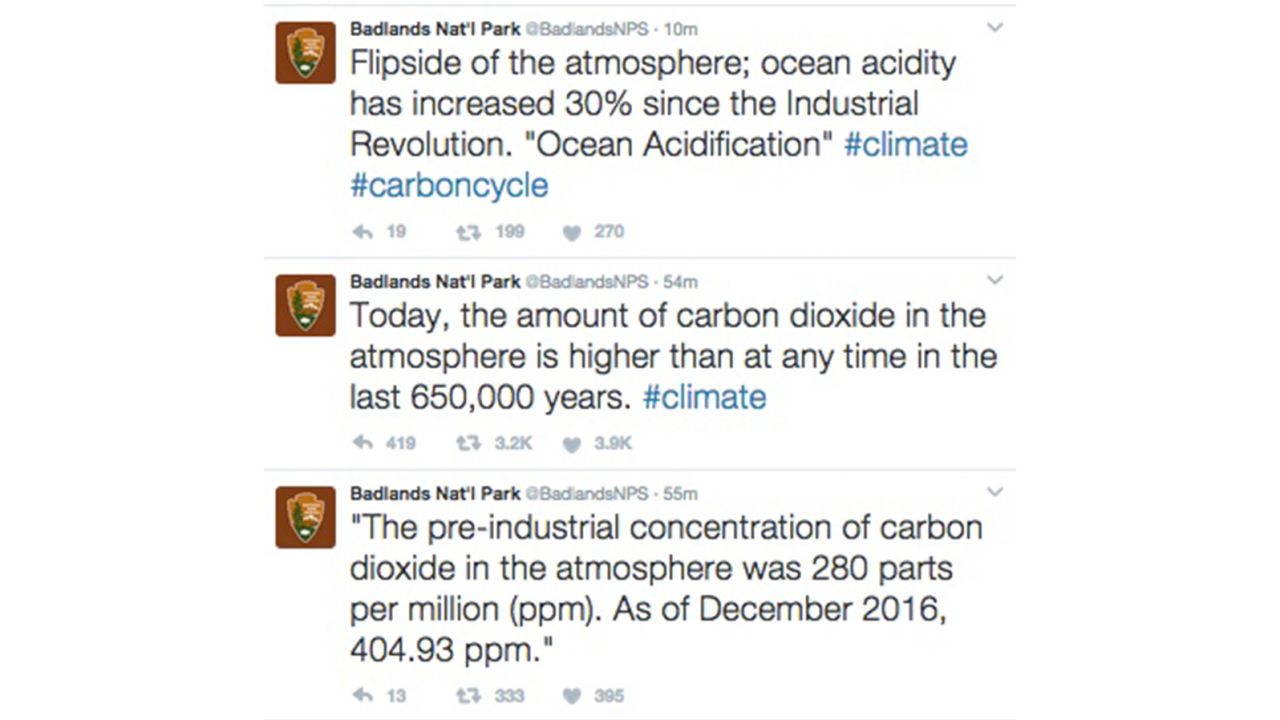Like the 404.93 ppm tweet
Screen dimensions: 1280x720
(x=571, y=695)
